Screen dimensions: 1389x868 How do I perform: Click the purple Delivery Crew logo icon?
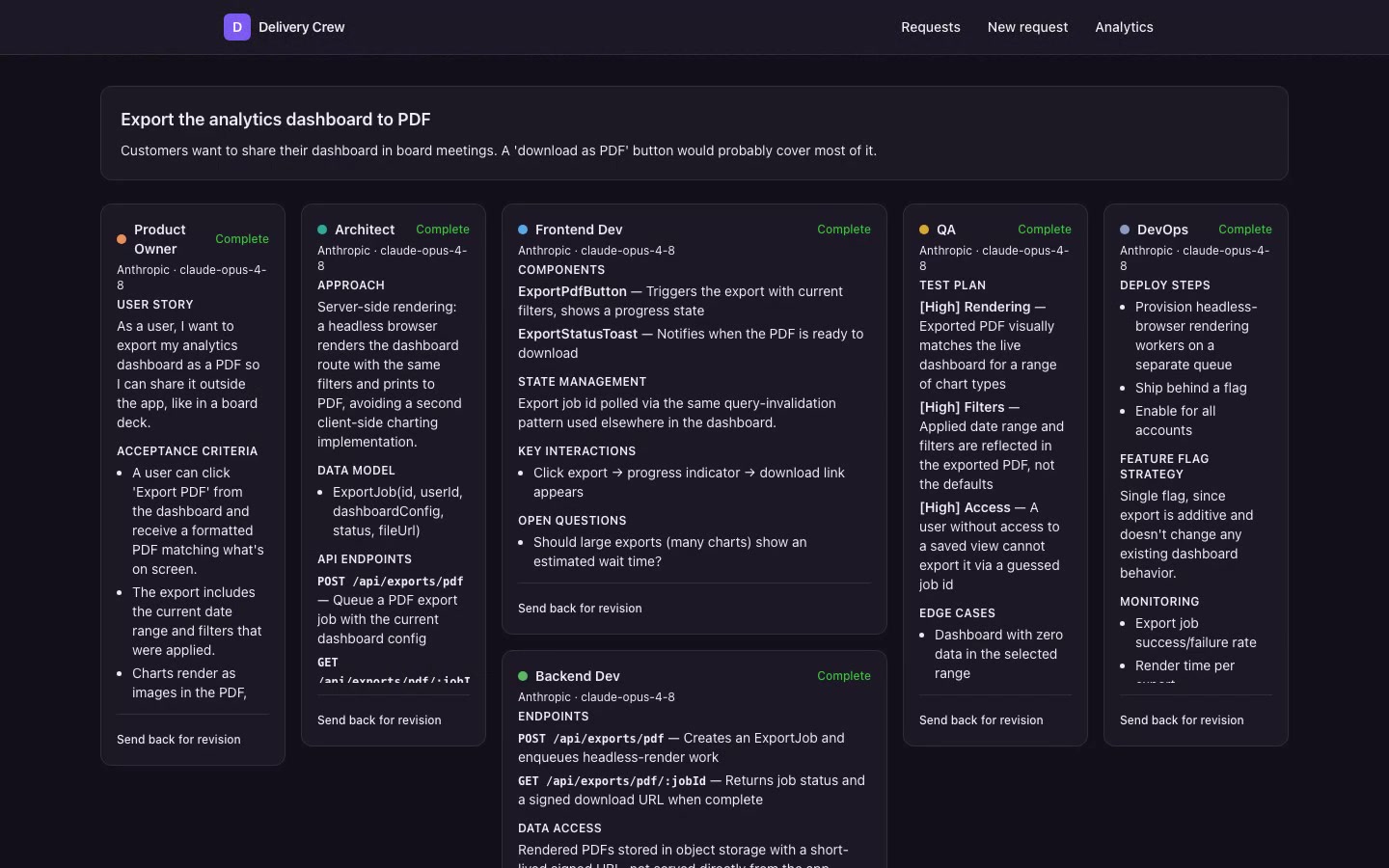coord(237,27)
